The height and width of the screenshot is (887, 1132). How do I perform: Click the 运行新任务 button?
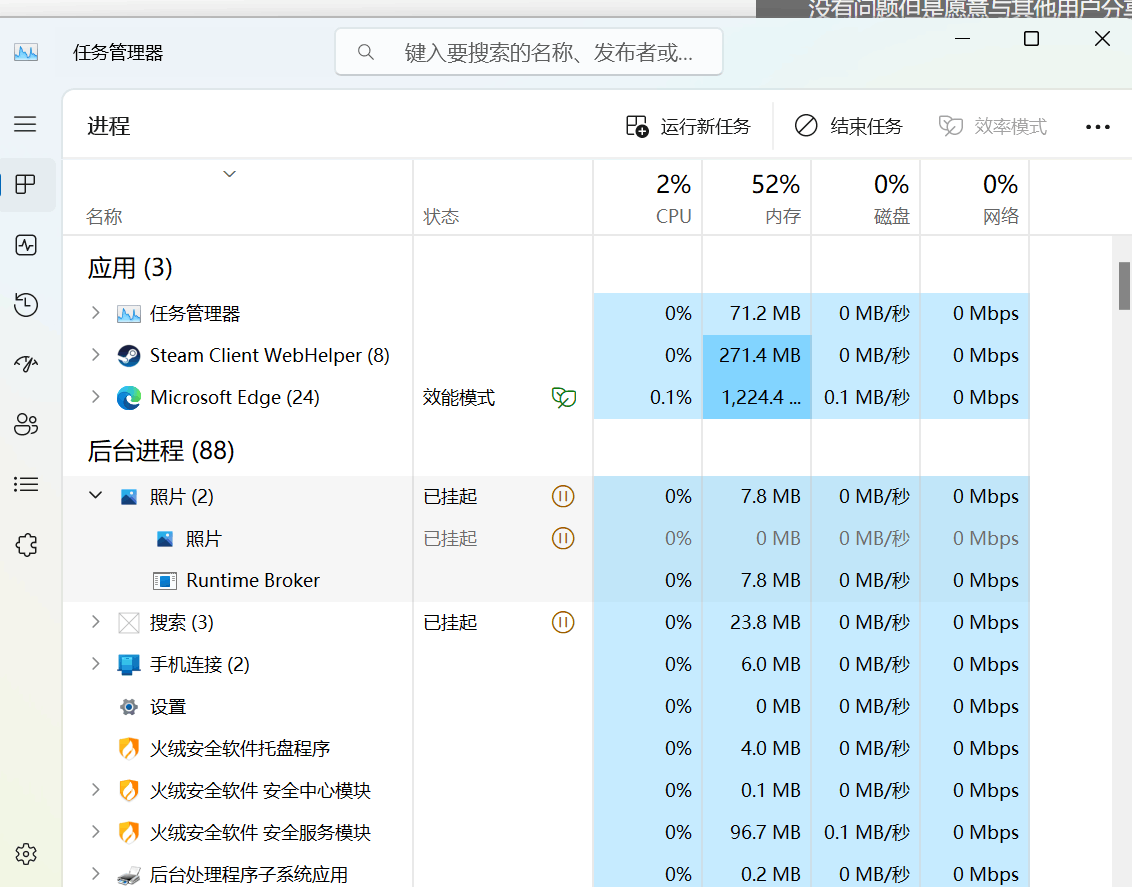pyautogui.click(x=688, y=125)
